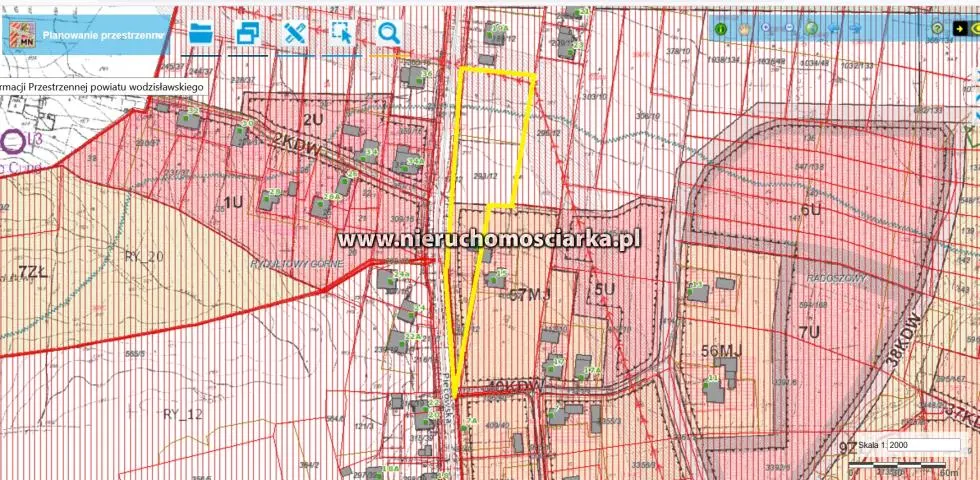Go to previous map view arrow
980x480 pixels.
[834, 29]
